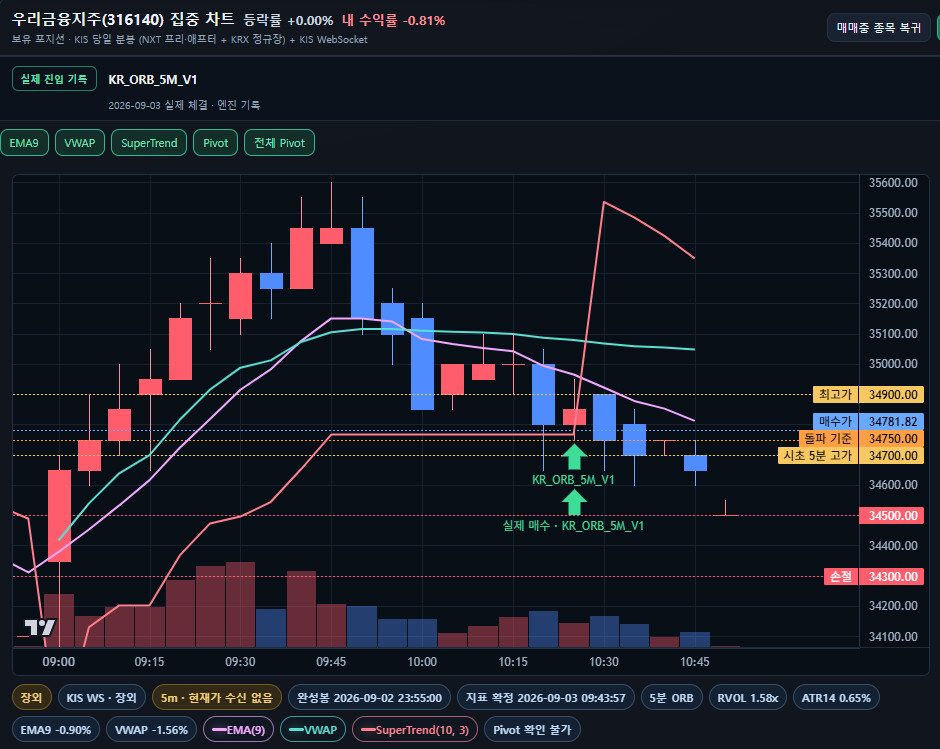Toggle the Pivot indicator chip
This screenshot has width=940, height=749.
[215, 143]
